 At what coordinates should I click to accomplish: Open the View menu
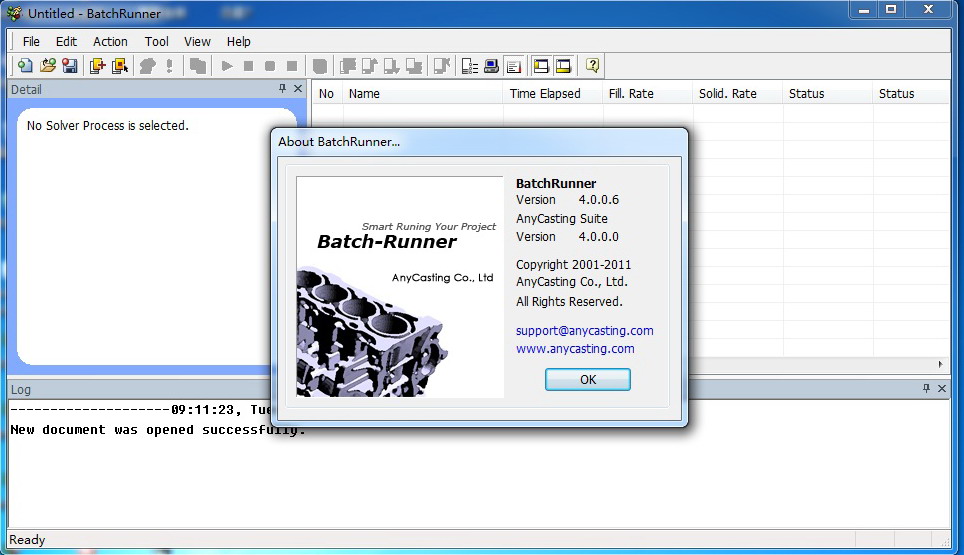point(197,42)
